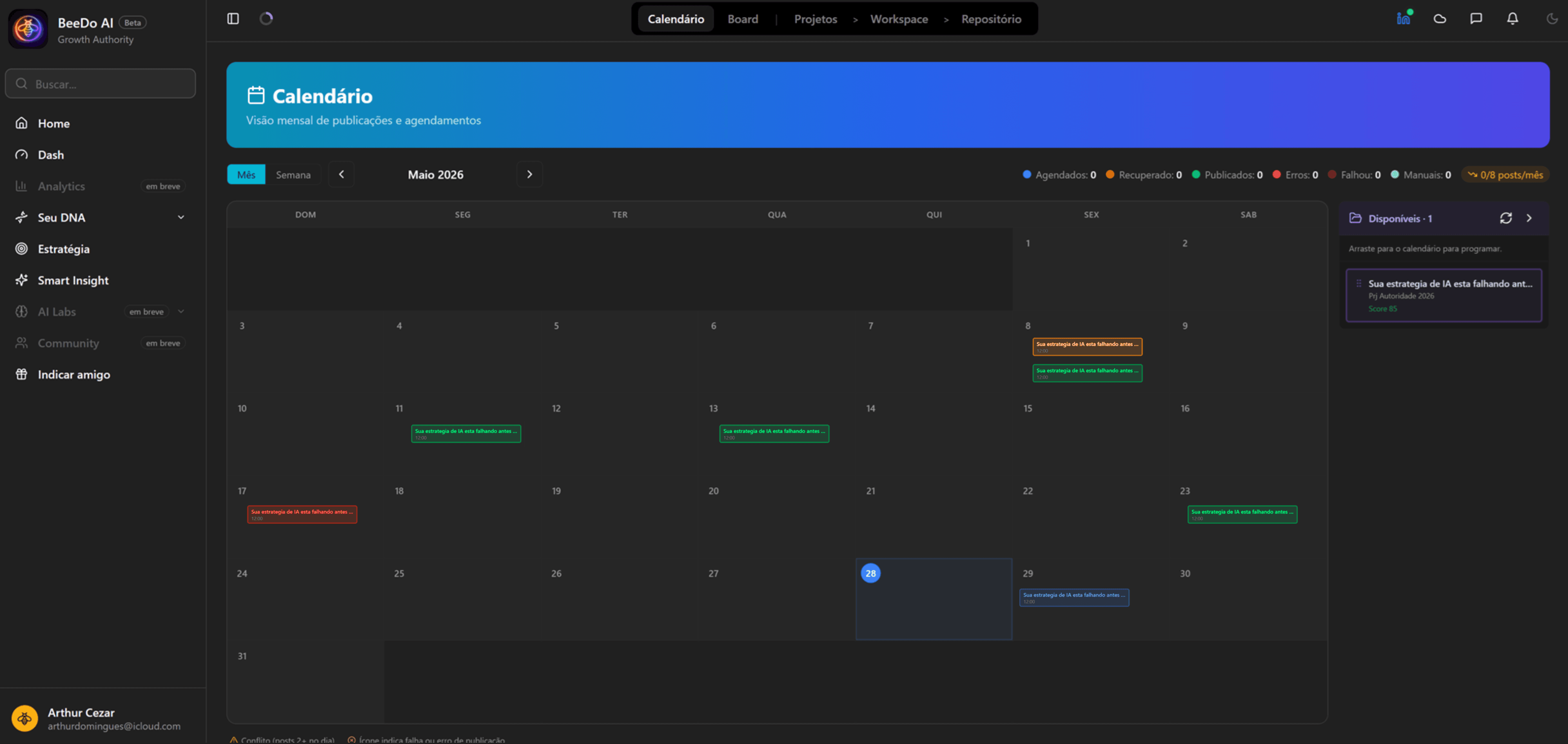Click the 0/8 posts/mês badge
Viewport: 1568px width, 744px height.
pyautogui.click(x=1505, y=175)
